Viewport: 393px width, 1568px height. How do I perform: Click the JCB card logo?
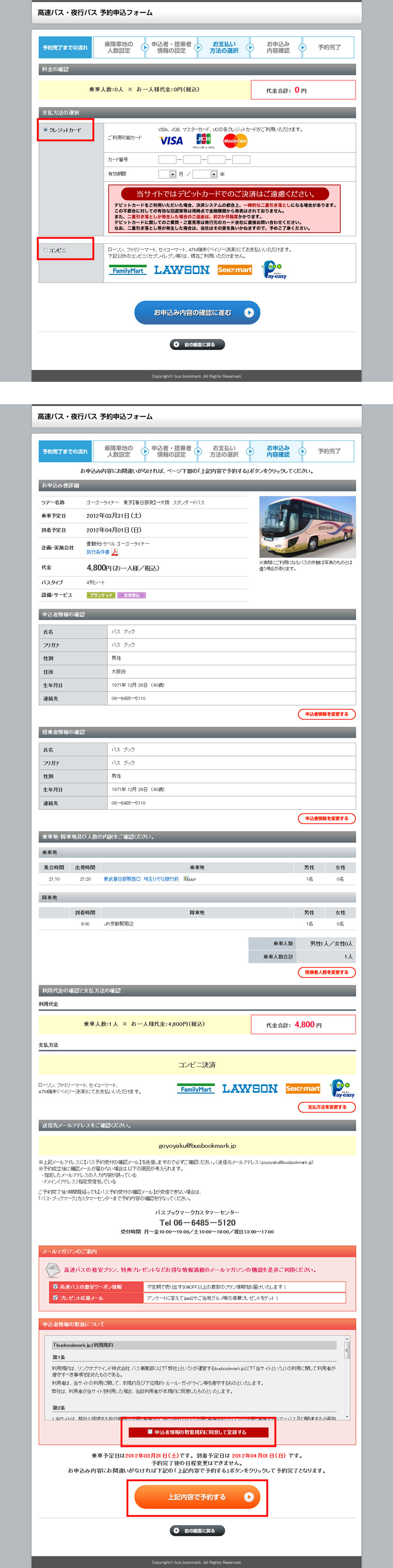(x=204, y=141)
